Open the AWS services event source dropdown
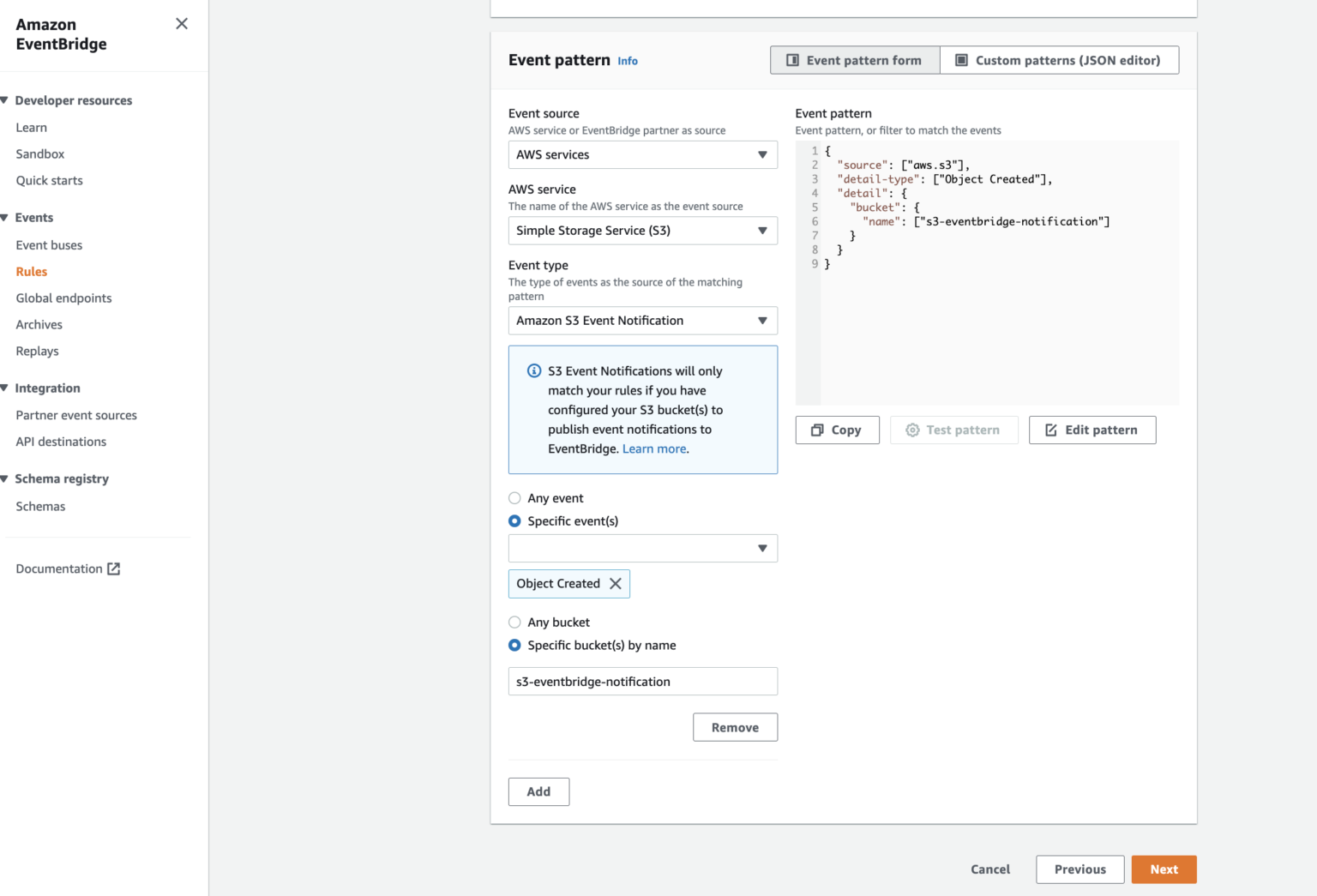Viewport: 1317px width, 896px height. [x=642, y=154]
